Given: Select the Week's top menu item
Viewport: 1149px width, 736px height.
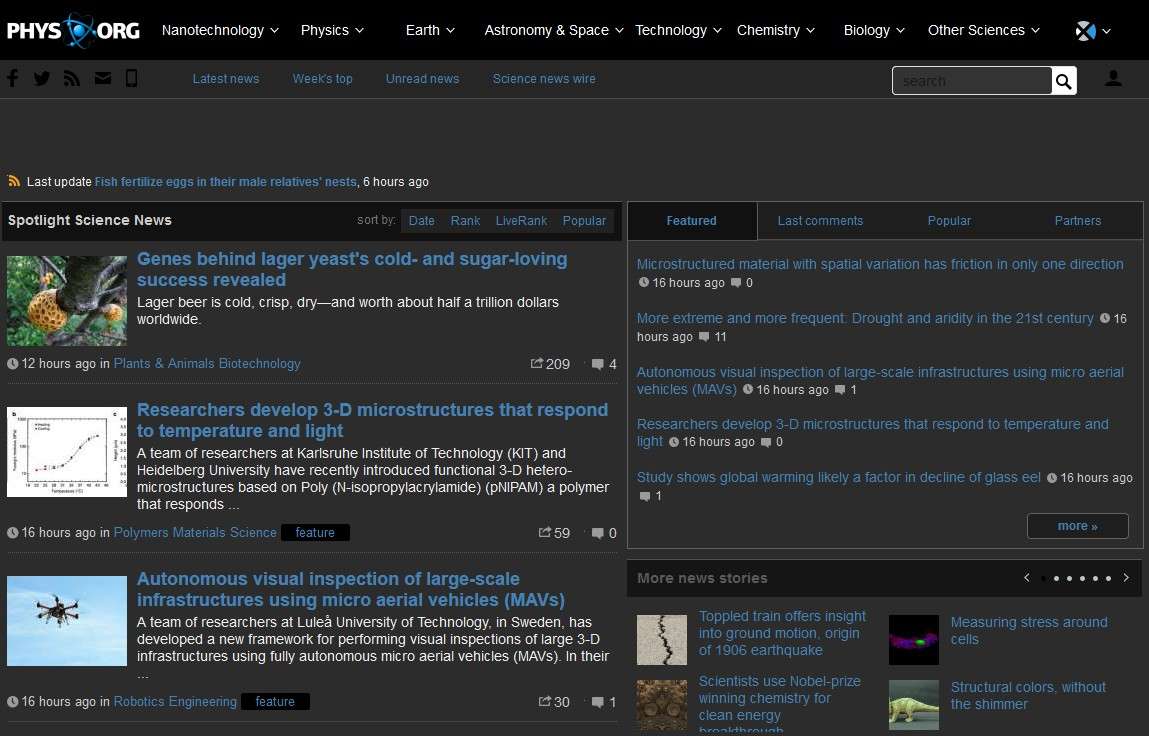Looking at the screenshot, I should point(322,78).
